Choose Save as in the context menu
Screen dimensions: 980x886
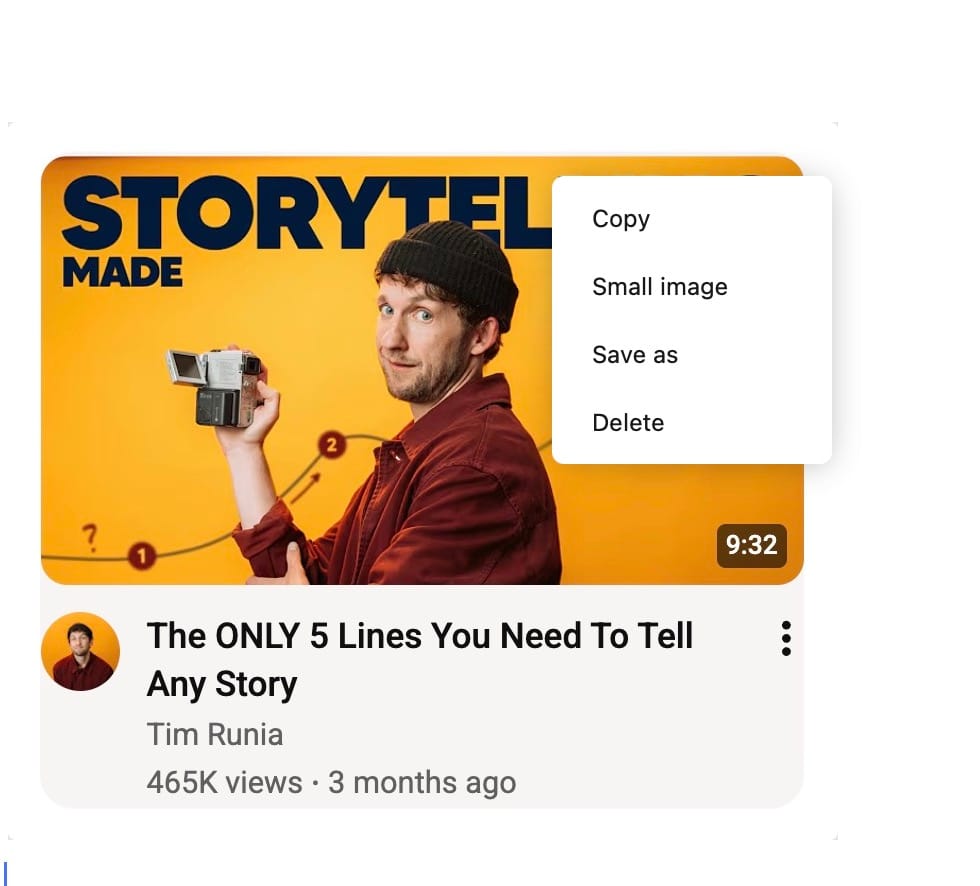click(635, 355)
